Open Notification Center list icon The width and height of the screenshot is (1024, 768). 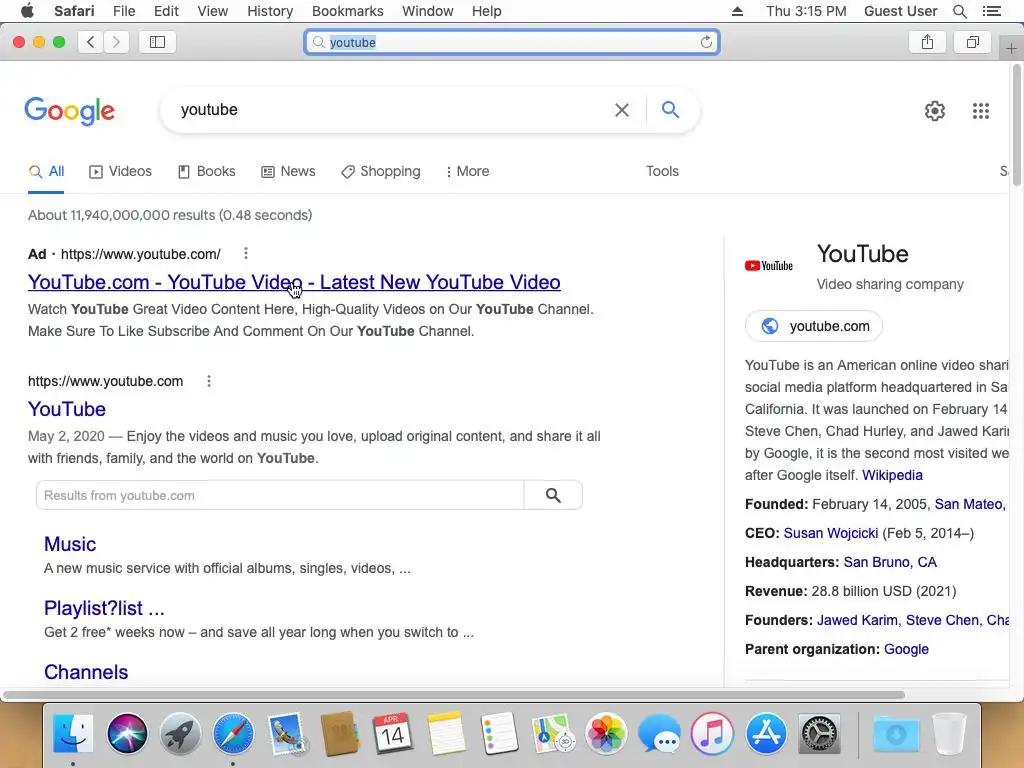(x=991, y=11)
